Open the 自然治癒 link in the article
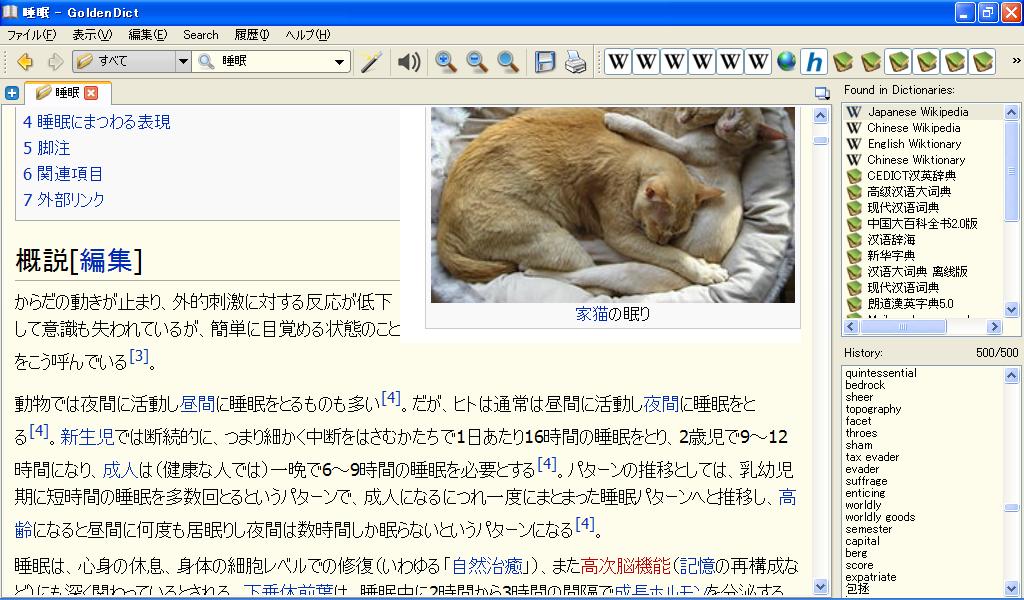 pyautogui.click(x=489, y=564)
